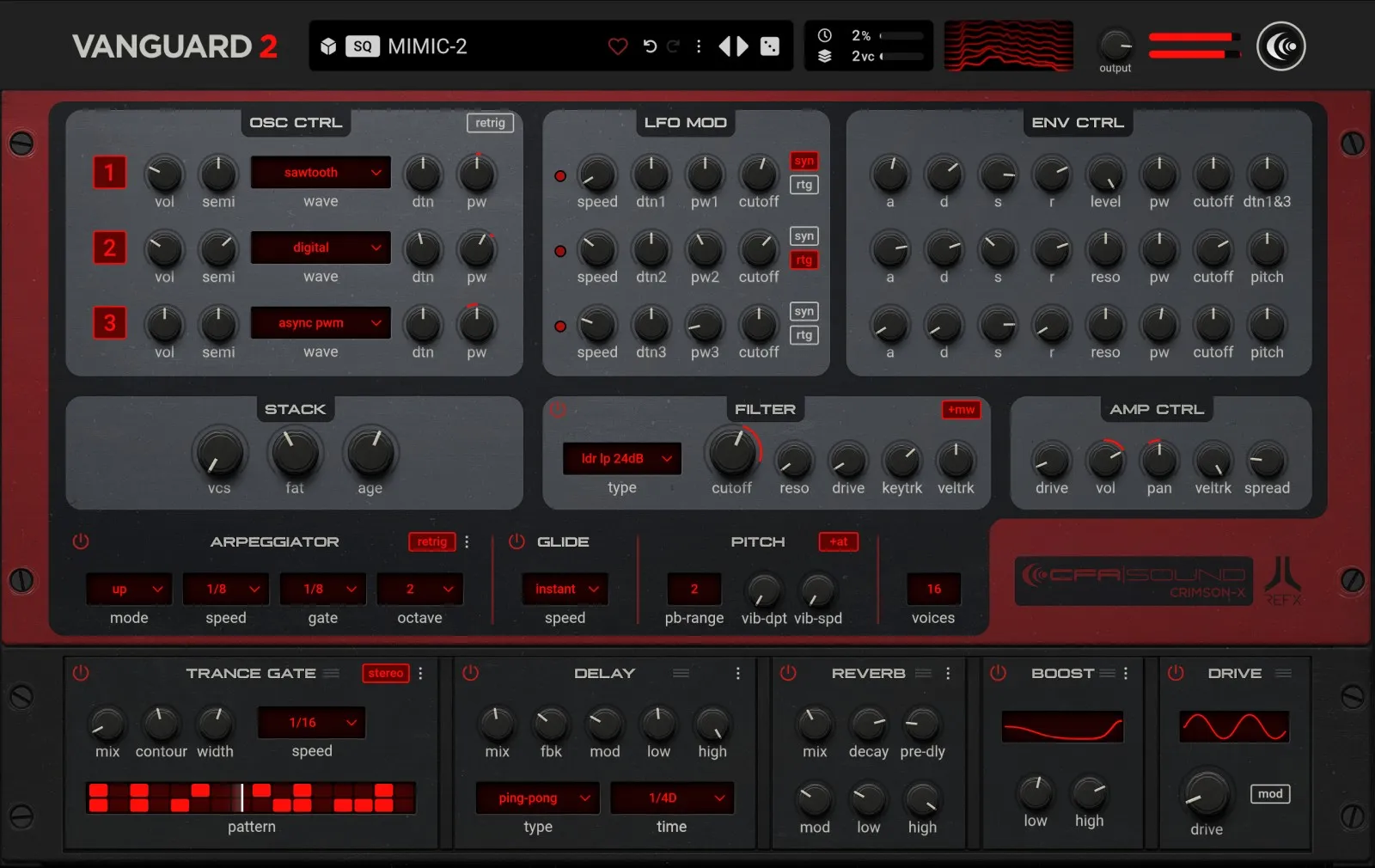Viewport: 1375px width, 868px height.
Task: Click the favorite heart icon for MIMIC-2
Action: pyautogui.click(x=617, y=46)
